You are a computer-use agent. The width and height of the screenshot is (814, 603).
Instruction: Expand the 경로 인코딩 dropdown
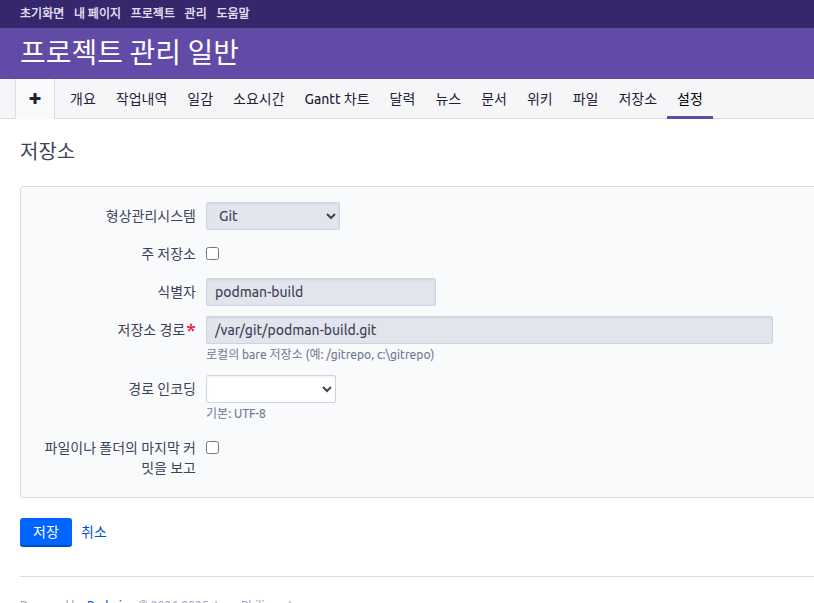(x=270, y=389)
